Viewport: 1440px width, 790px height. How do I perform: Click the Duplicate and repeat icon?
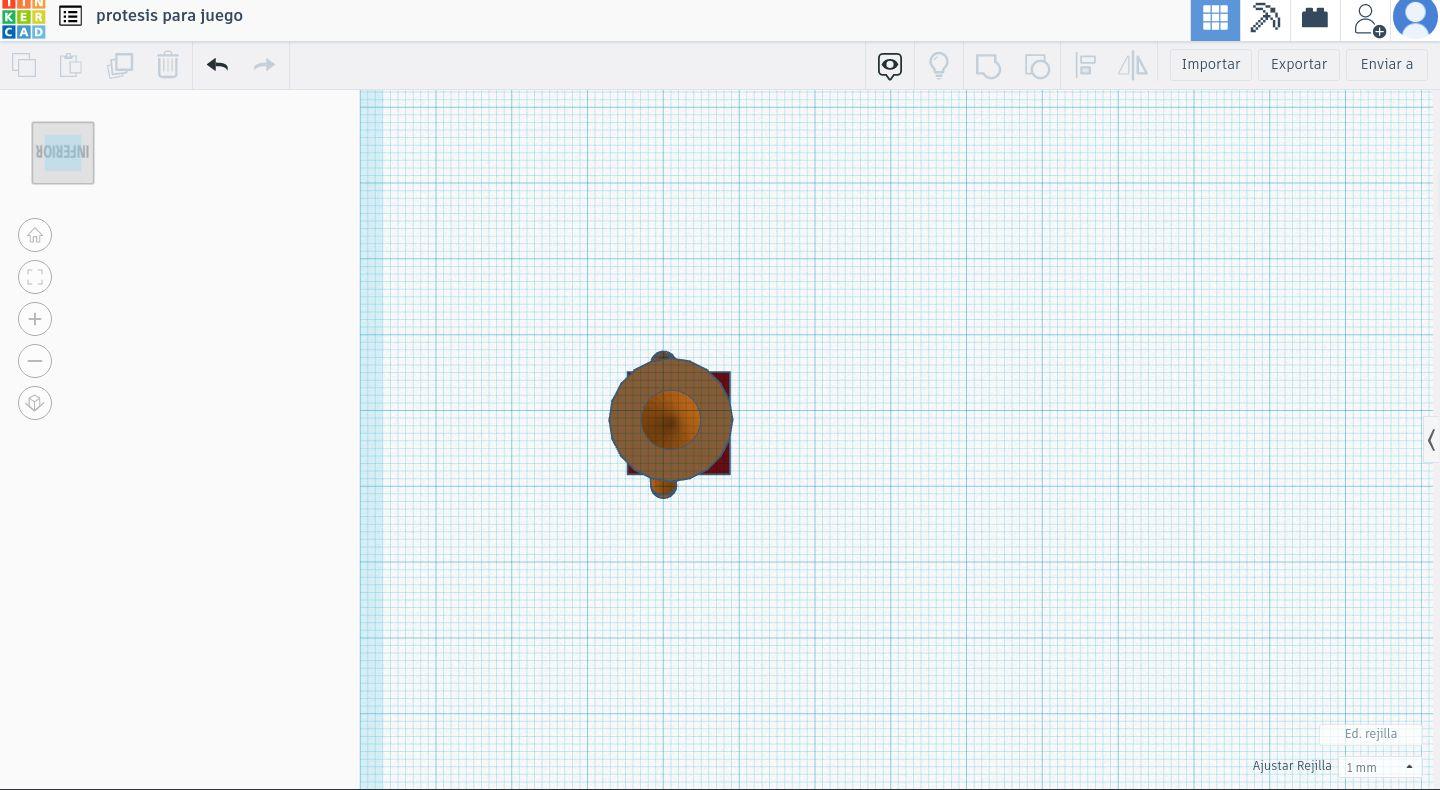click(x=120, y=65)
